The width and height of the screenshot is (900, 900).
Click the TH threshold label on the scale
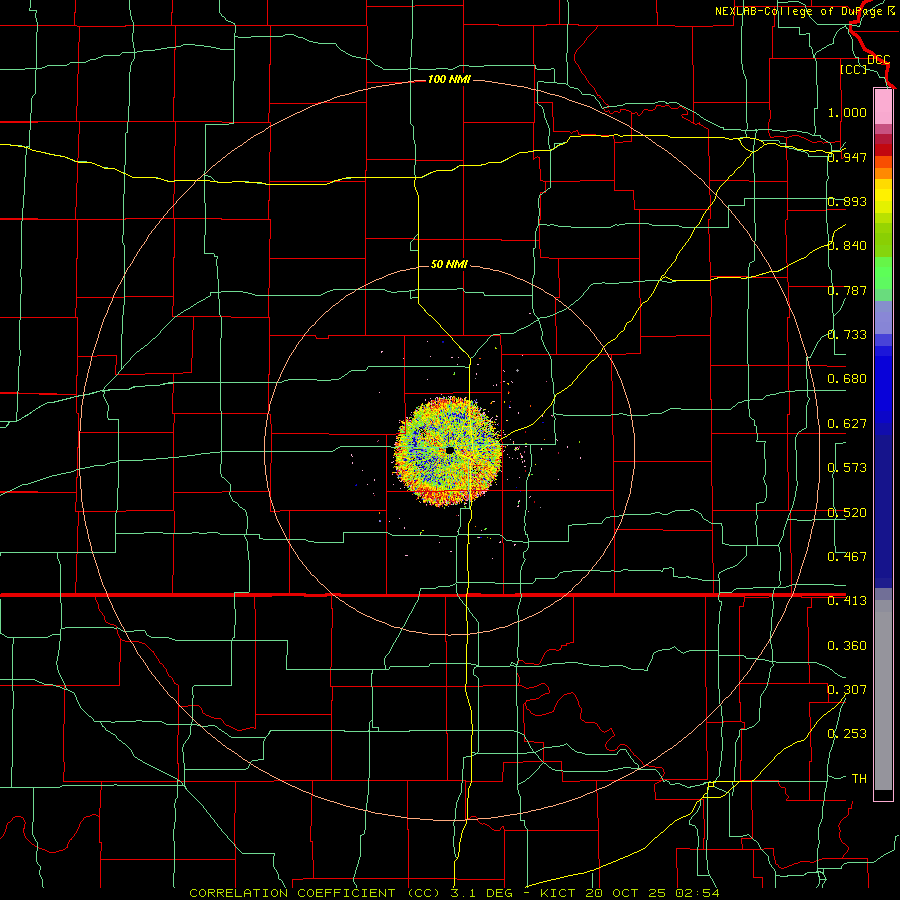click(859, 778)
